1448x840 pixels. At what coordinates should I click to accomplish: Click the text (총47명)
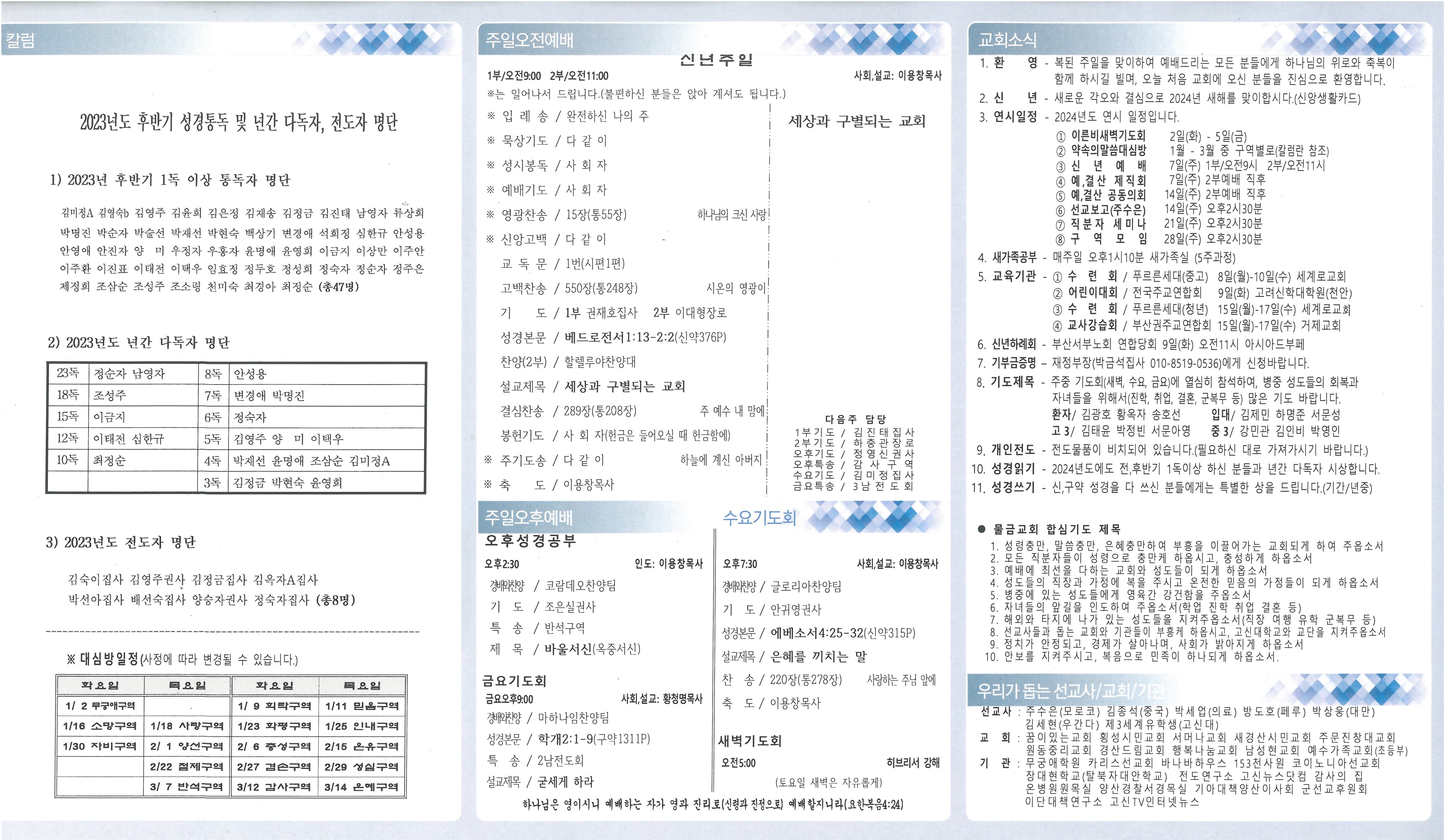[x=339, y=287]
